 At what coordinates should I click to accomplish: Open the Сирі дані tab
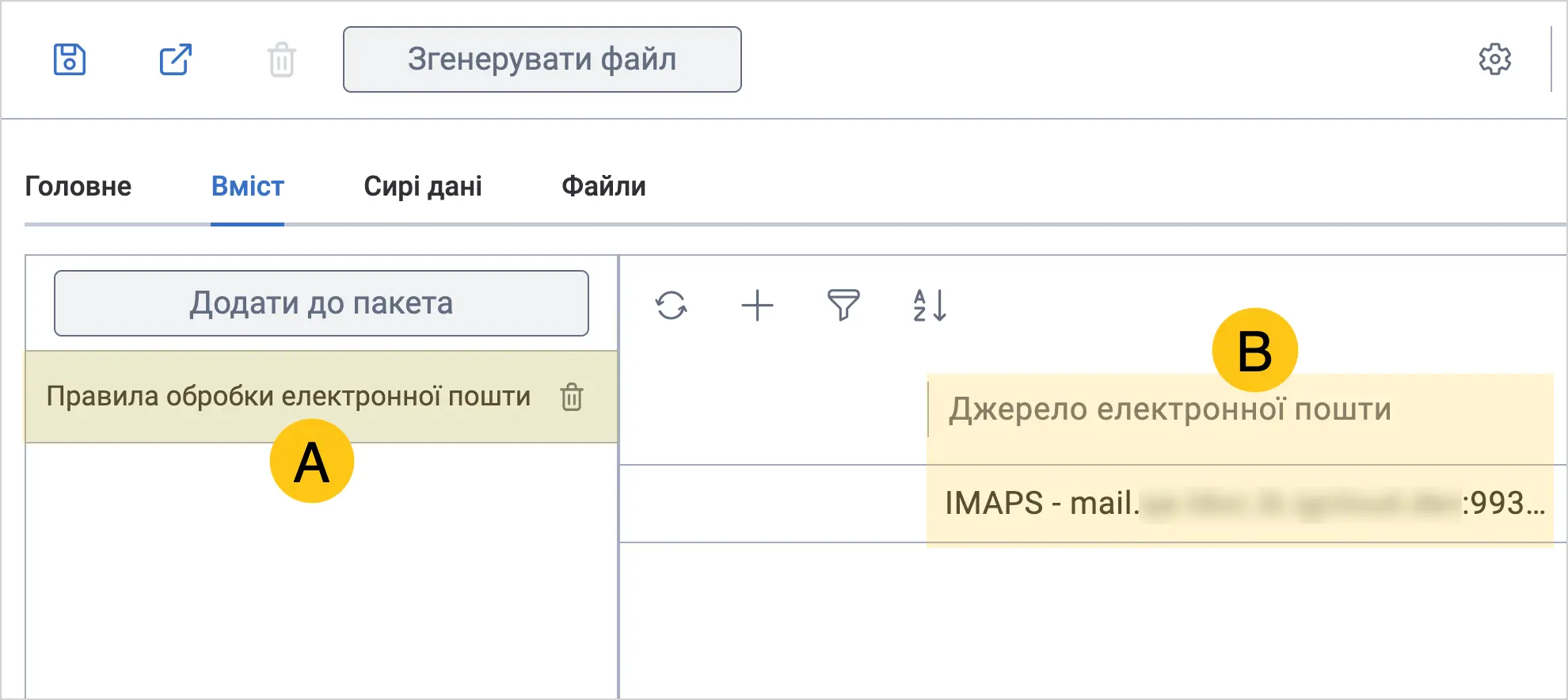click(x=423, y=187)
